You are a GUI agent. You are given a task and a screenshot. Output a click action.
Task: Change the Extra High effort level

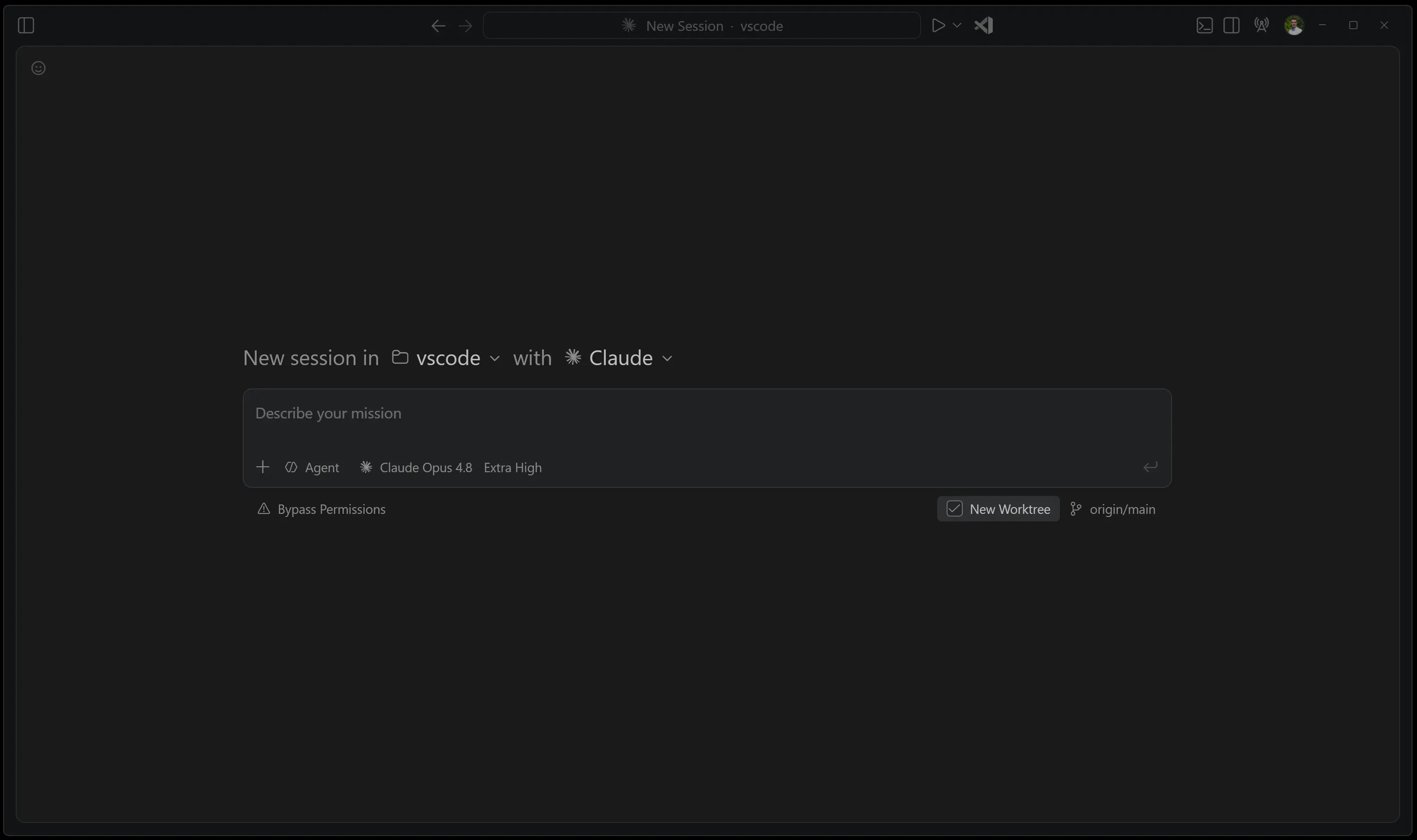[x=513, y=468]
